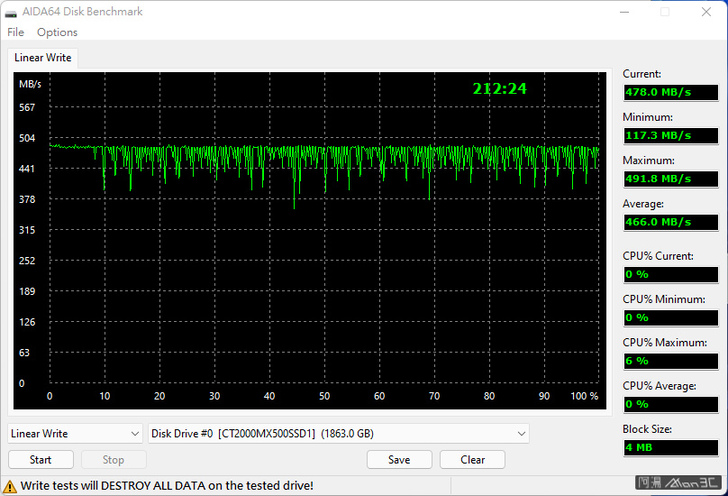This screenshot has height=496, width=728.
Task: Click the 50 label on horizontal axis
Action: (325, 396)
